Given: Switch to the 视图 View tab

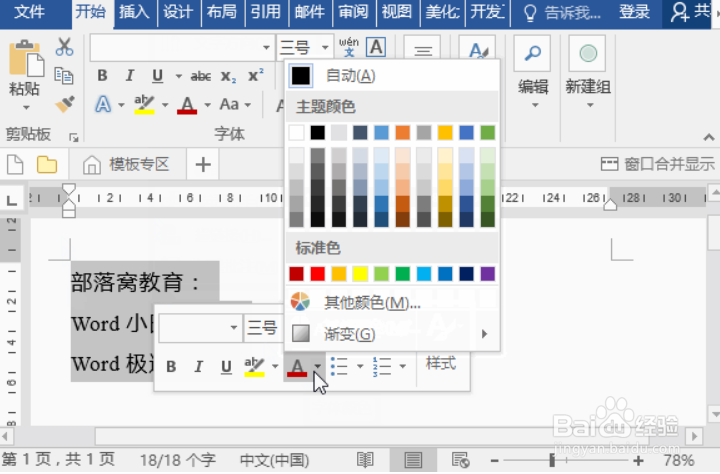Looking at the screenshot, I should [397, 12].
